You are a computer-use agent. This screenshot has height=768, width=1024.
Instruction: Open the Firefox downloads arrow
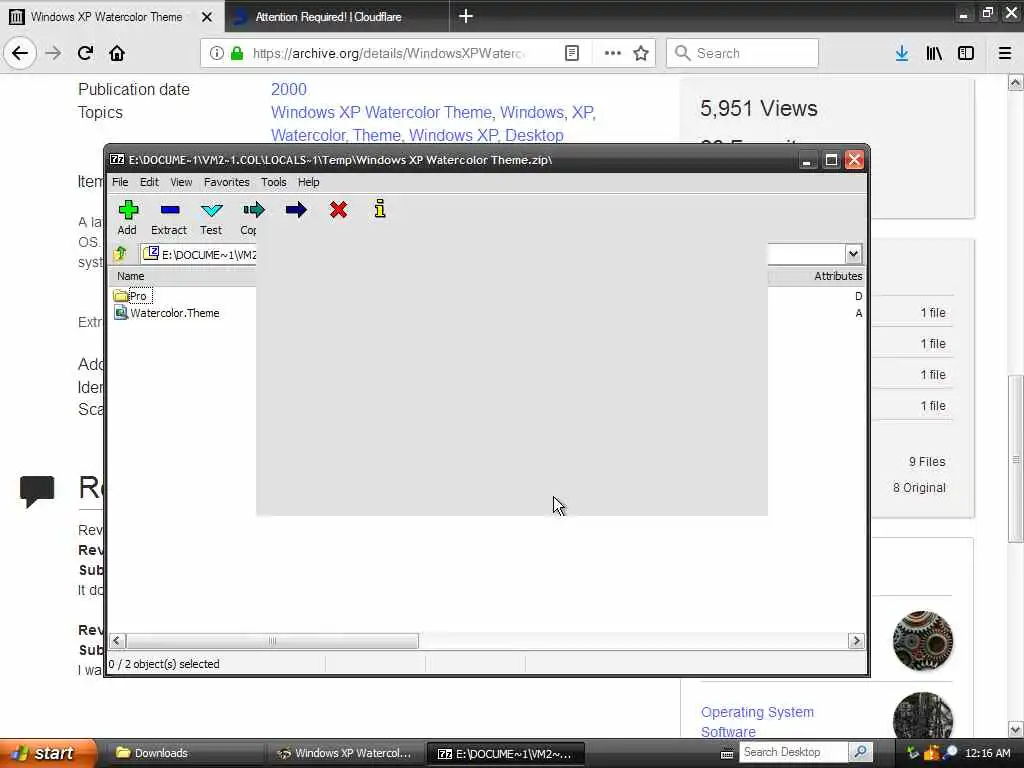902,53
